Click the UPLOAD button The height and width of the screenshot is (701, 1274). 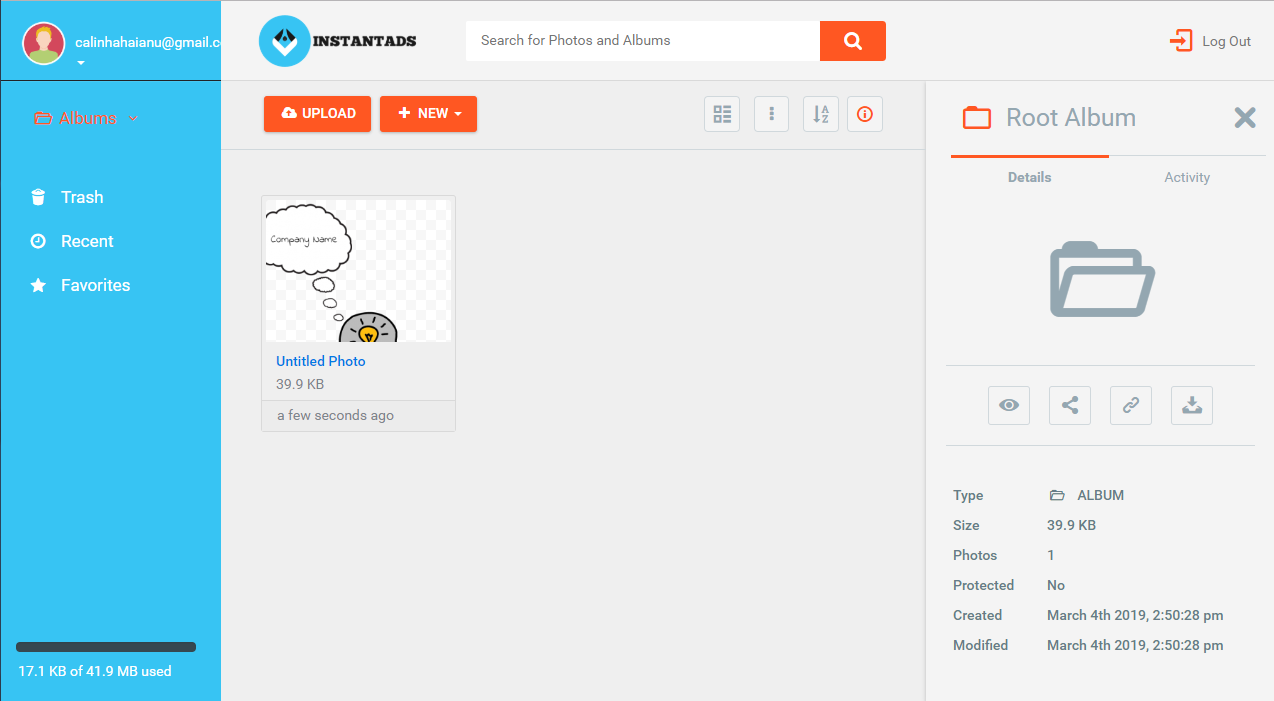317,114
